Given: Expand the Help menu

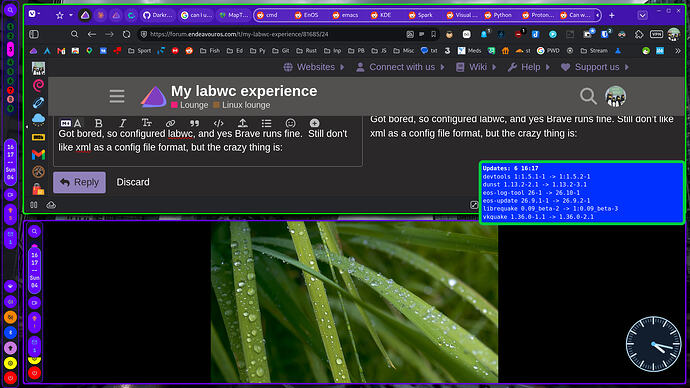Looking at the screenshot, I should click(529, 67).
